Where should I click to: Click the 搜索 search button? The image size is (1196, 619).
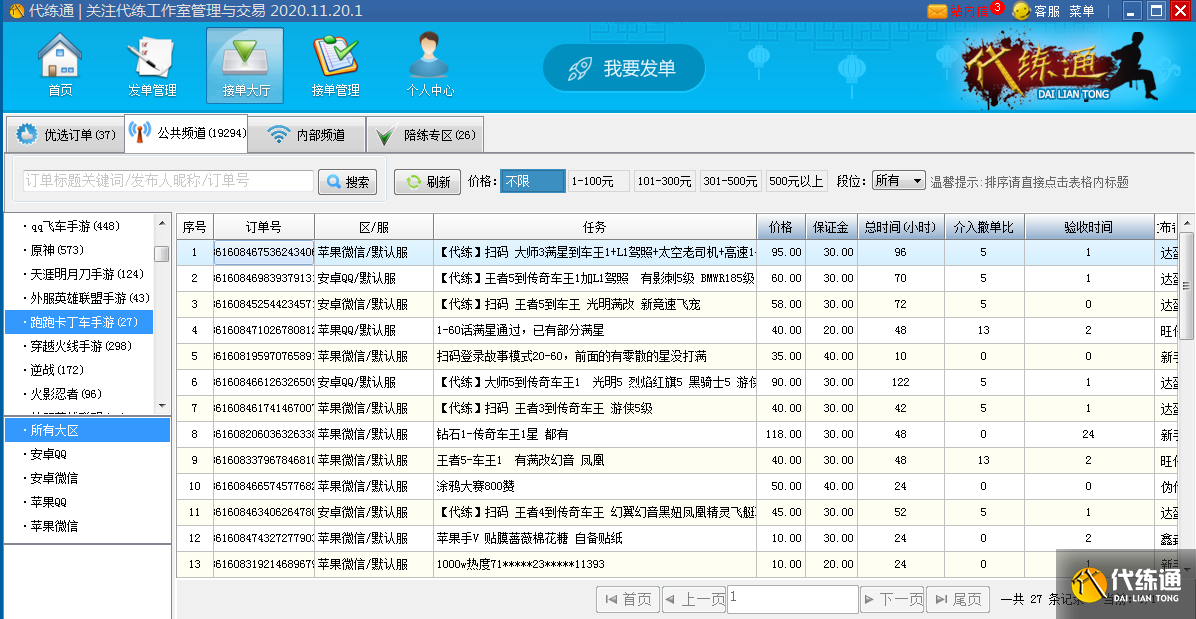347,182
